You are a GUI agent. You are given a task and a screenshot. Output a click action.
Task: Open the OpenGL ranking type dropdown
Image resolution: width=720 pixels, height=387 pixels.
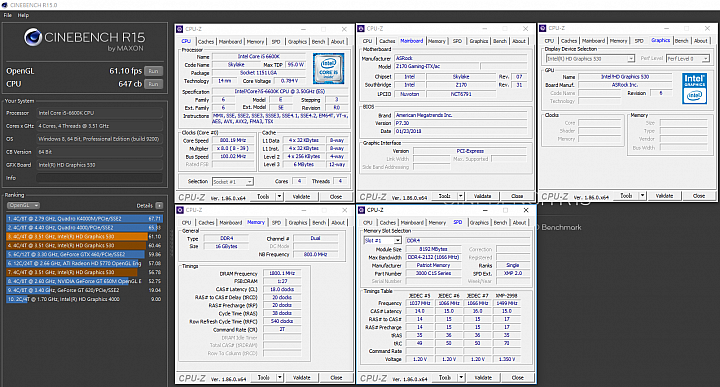[x=23, y=206]
